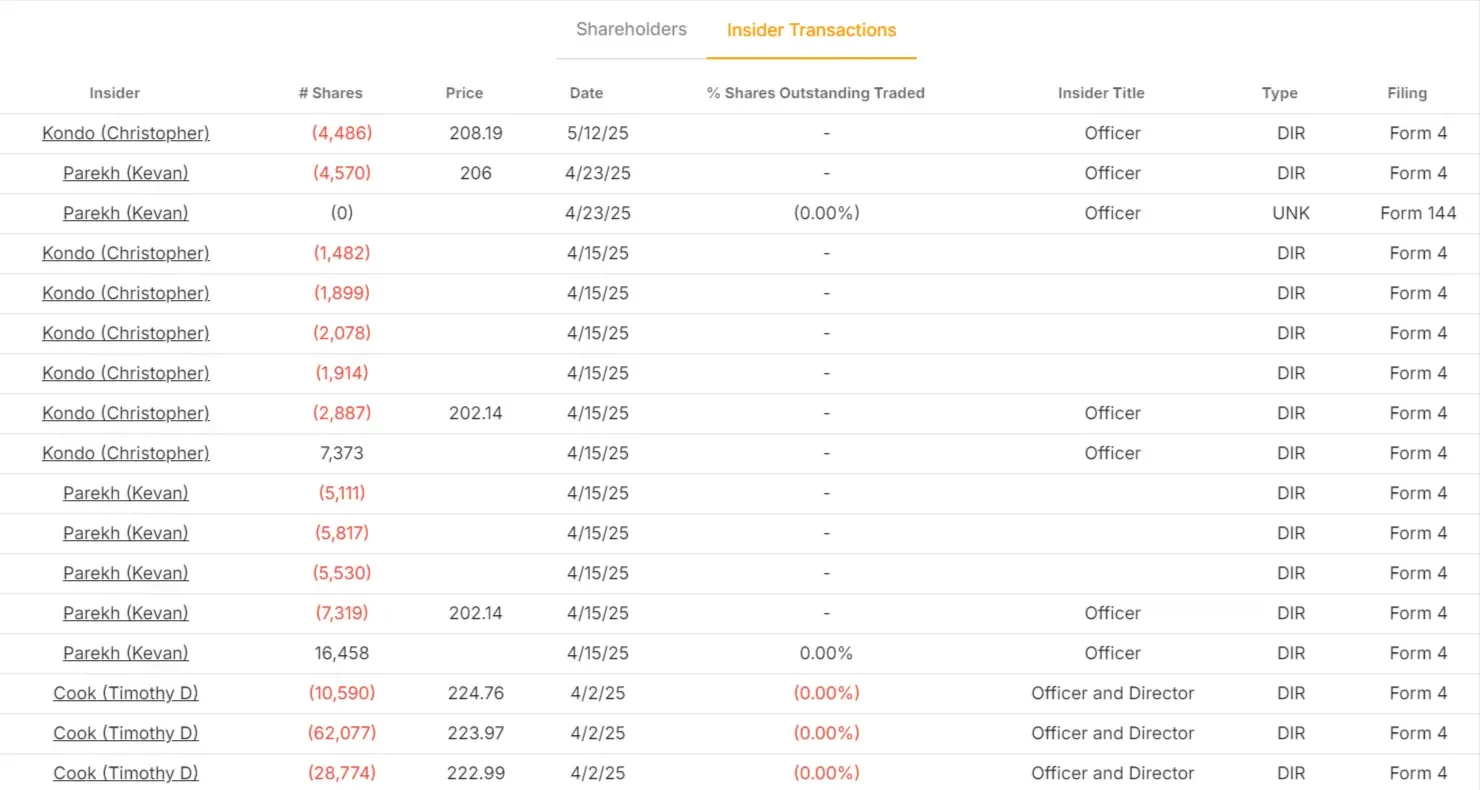This screenshot has width=1480, height=790.
Task: Open Cook (Timothy D) link priced at 222.99
Action: 125,773
